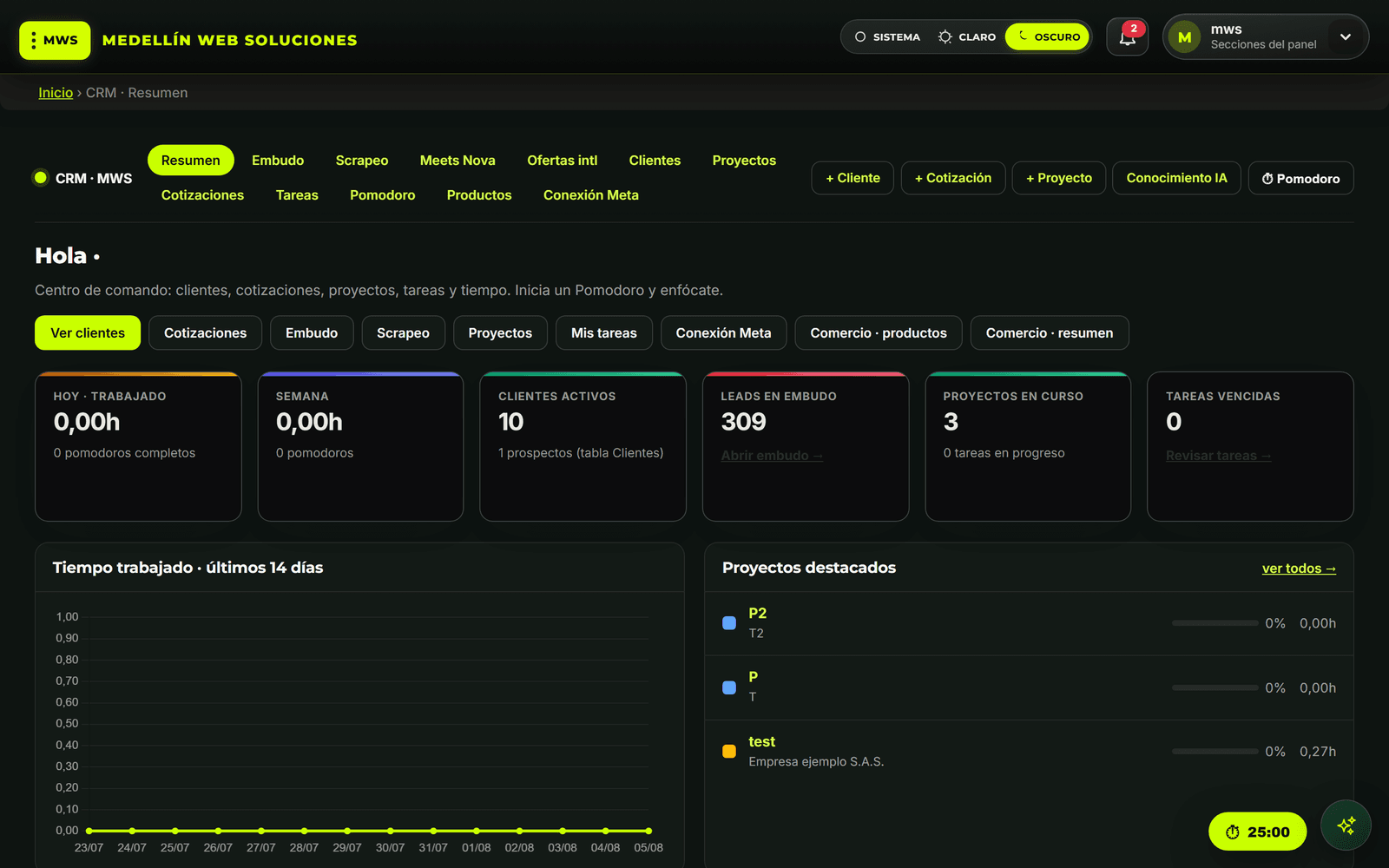Open Comercio · resumen
The image size is (1389, 868).
coord(1050,332)
